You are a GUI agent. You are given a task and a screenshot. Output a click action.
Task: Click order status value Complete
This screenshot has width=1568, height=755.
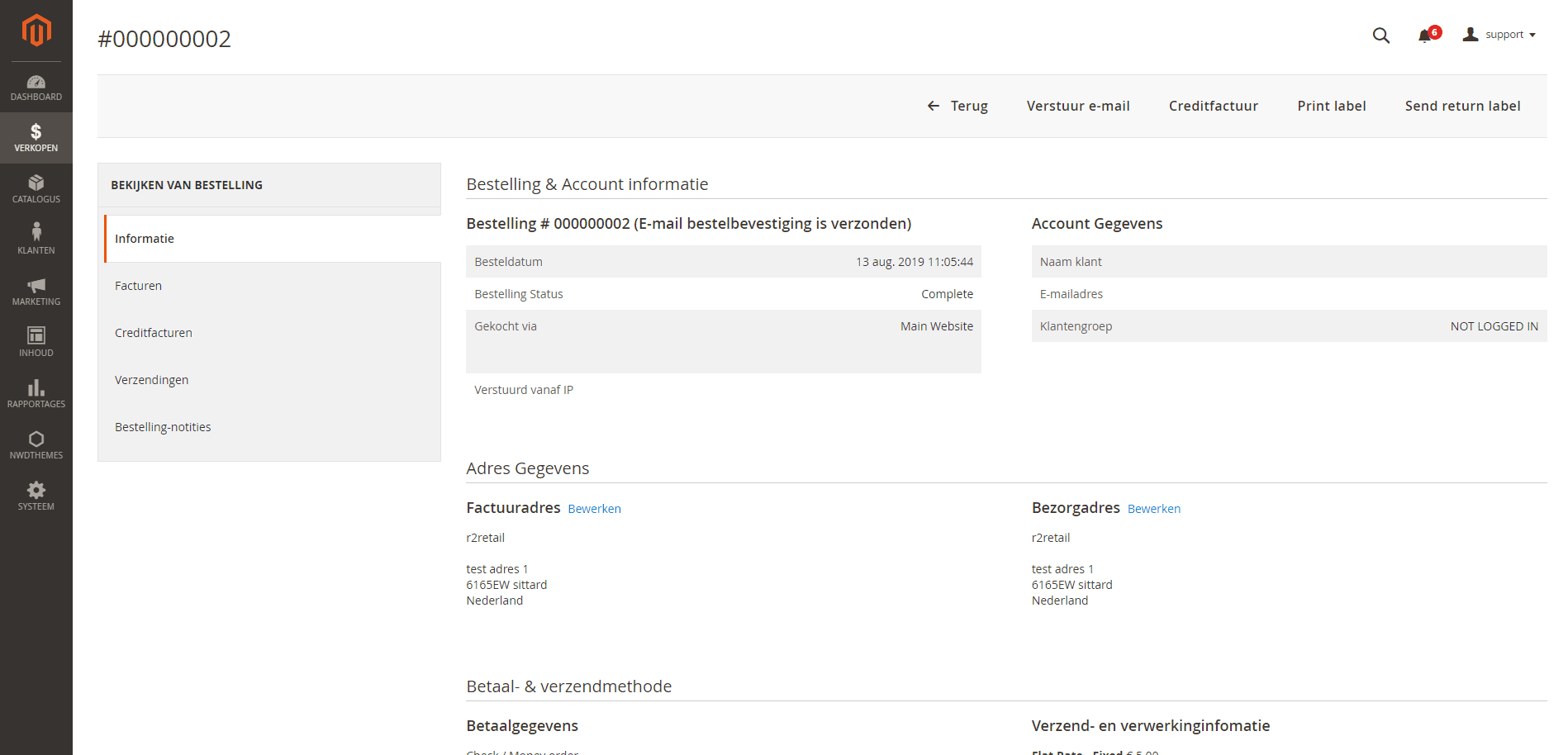947,294
